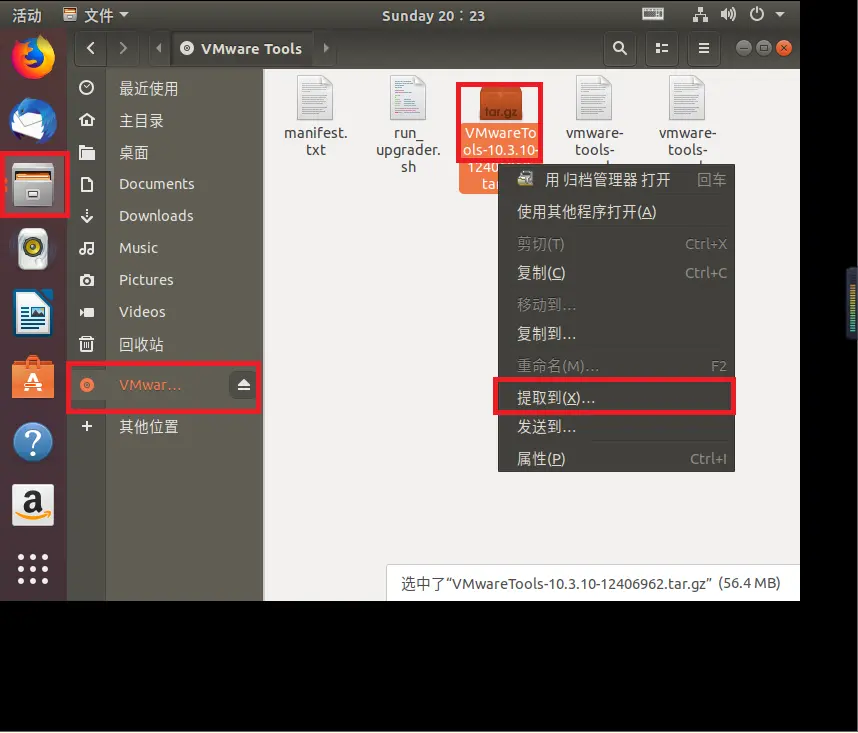858x733 pixels.
Task: Toggle list view in Files toolbar
Action: [662, 49]
